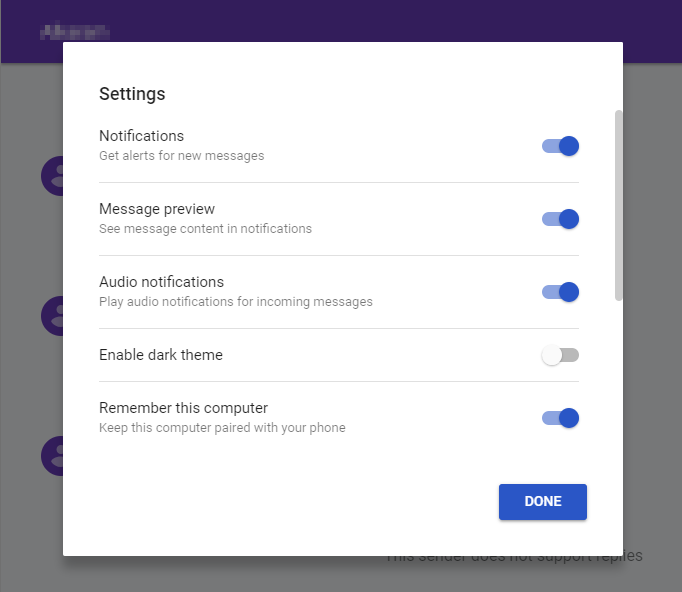
Task: Click the bottom contact avatar behind the dialog
Action: pos(52,456)
